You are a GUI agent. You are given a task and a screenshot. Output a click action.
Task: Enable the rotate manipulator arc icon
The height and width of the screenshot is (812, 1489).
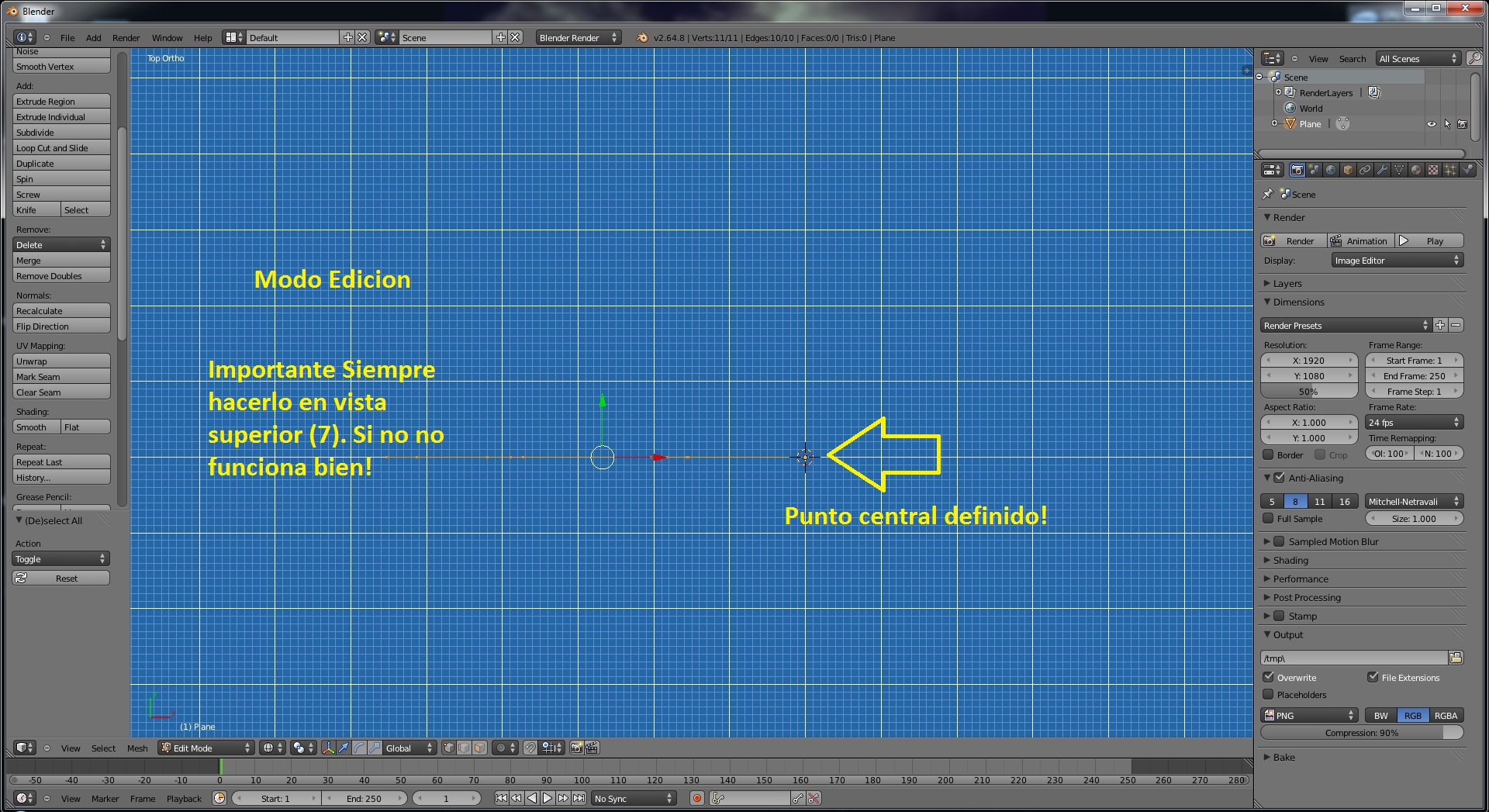(359, 748)
